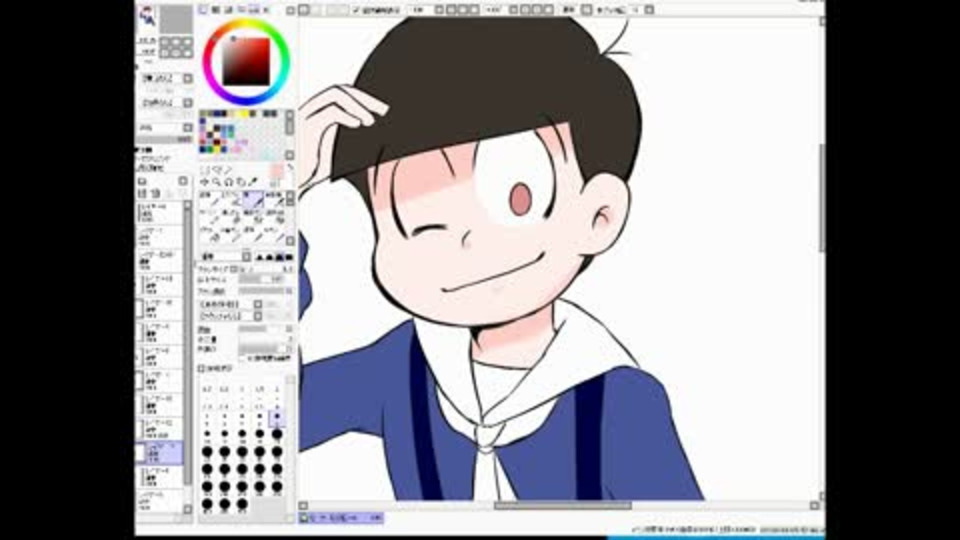
Task: Pick the fourth tool in the tray's second row
Action: 275,217
